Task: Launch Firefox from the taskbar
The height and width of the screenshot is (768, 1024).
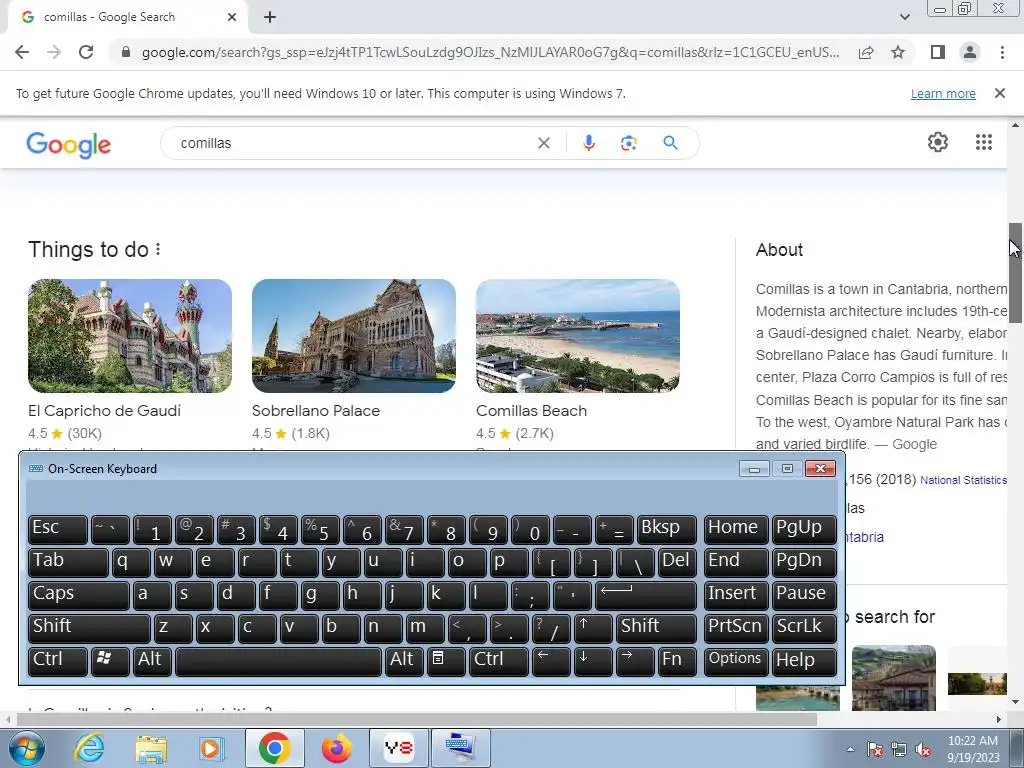Action: pyautogui.click(x=336, y=748)
